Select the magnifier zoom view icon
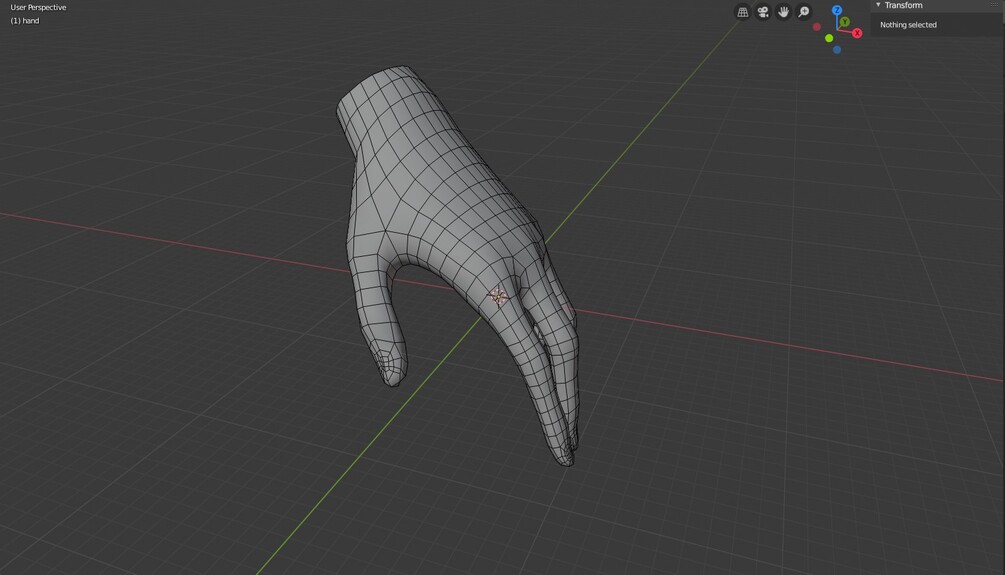This screenshot has width=1005, height=575. pos(804,12)
